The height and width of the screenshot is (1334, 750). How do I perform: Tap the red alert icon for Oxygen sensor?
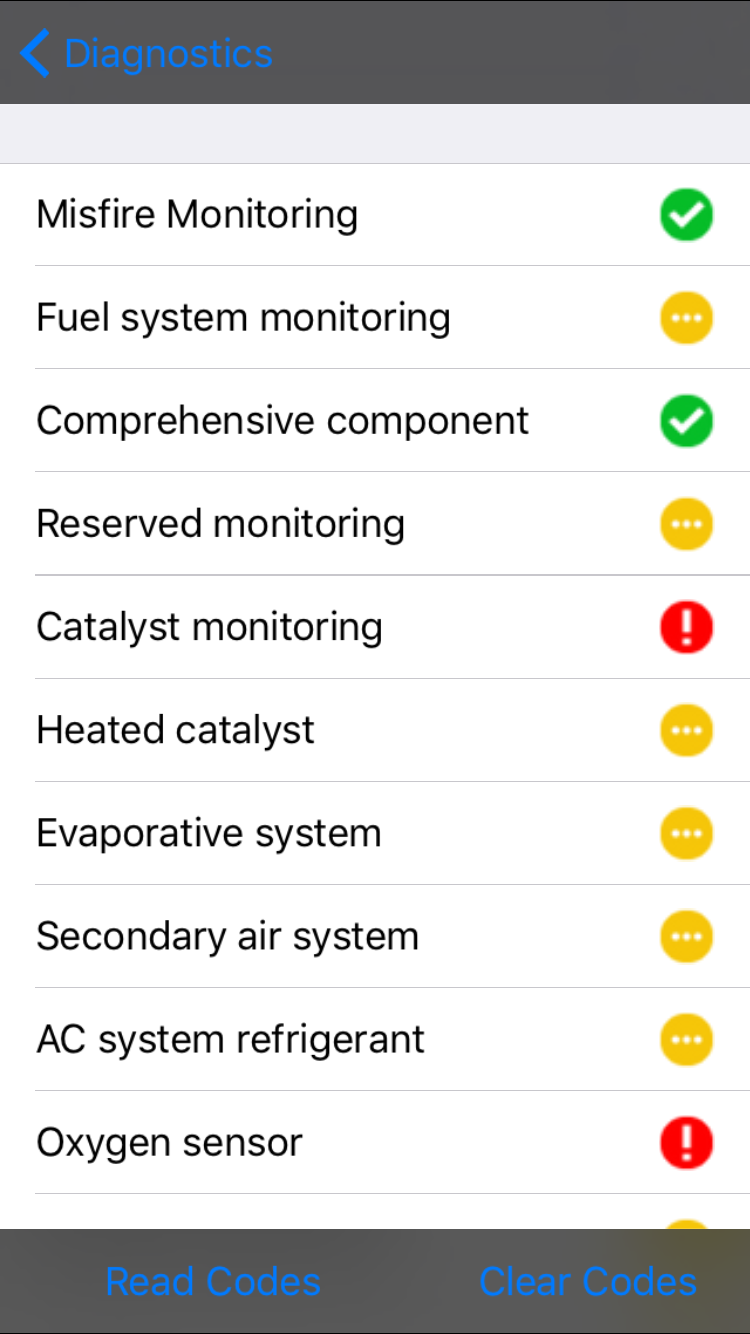(686, 1142)
